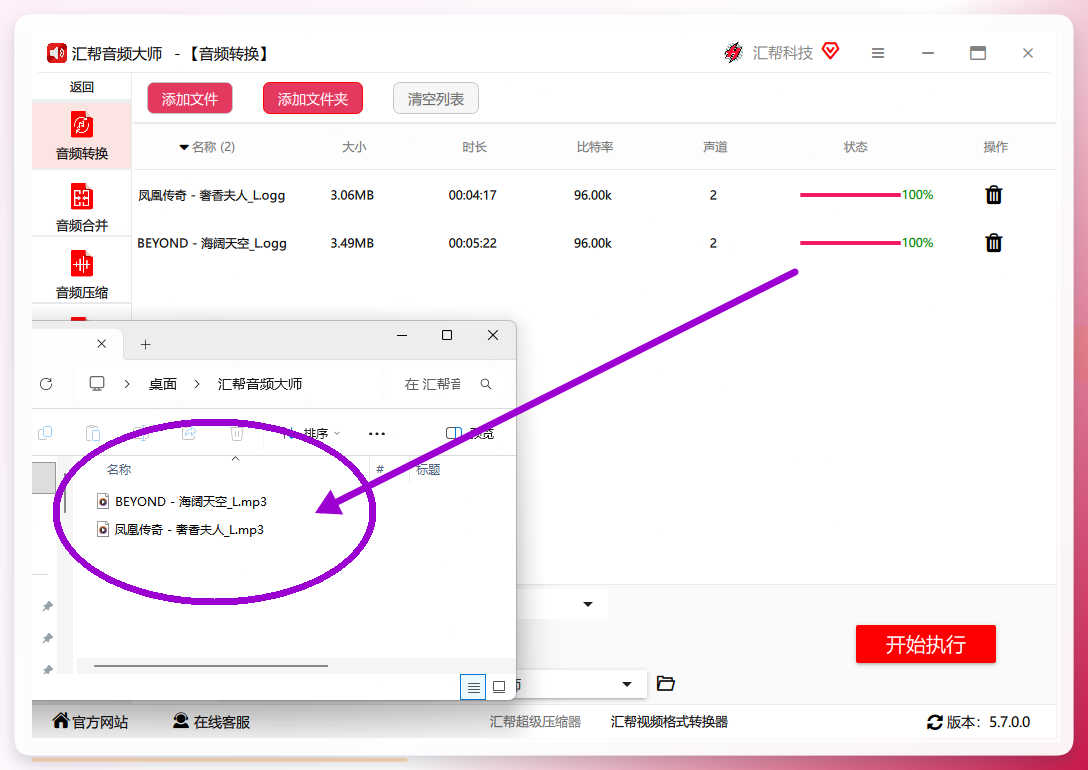The image size is (1088, 770).
Task: Open the output format dropdown arrow
Action: [588, 604]
